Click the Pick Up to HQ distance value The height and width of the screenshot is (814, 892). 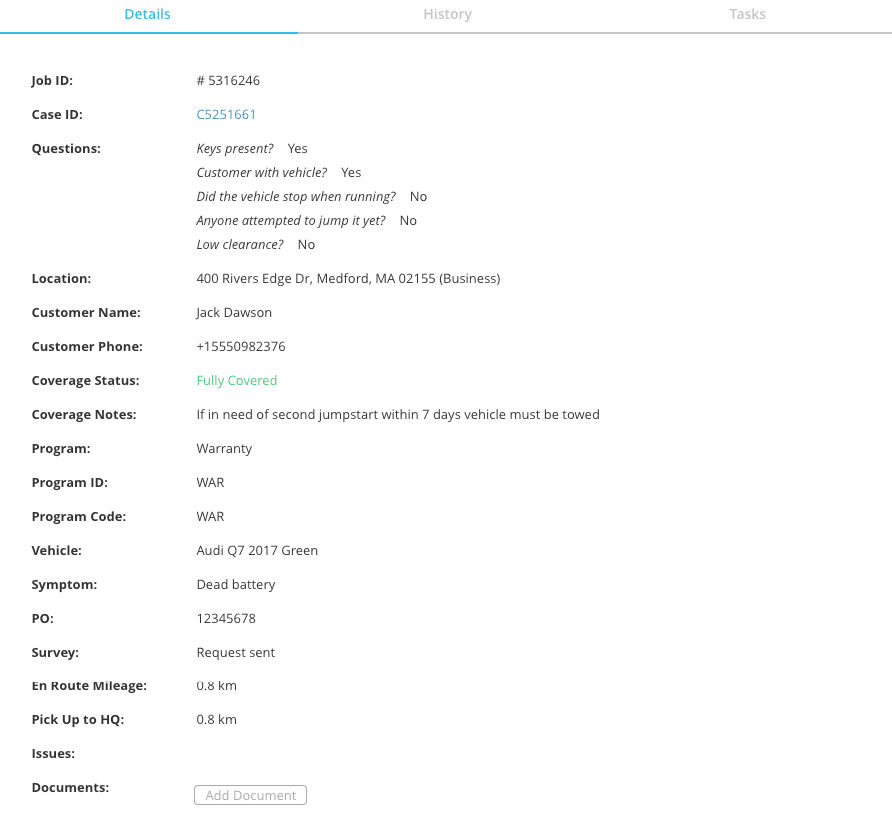point(216,719)
